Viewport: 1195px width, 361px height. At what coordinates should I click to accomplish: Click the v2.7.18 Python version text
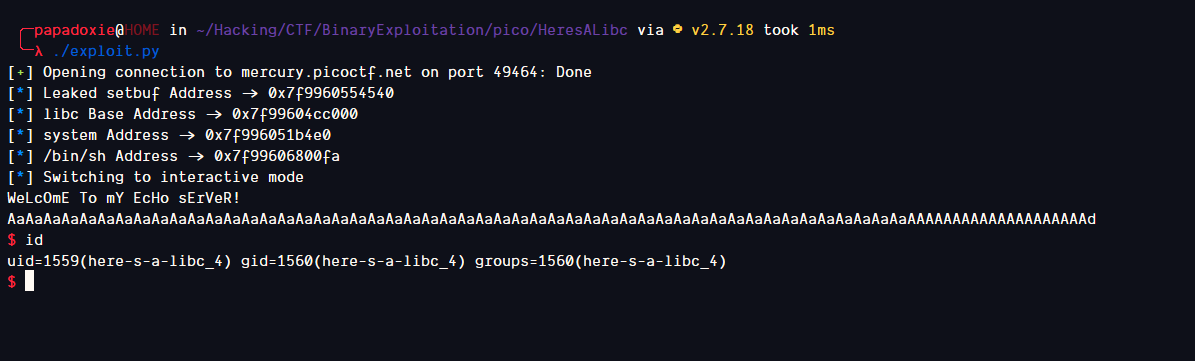pyautogui.click(x=722, y=30)
